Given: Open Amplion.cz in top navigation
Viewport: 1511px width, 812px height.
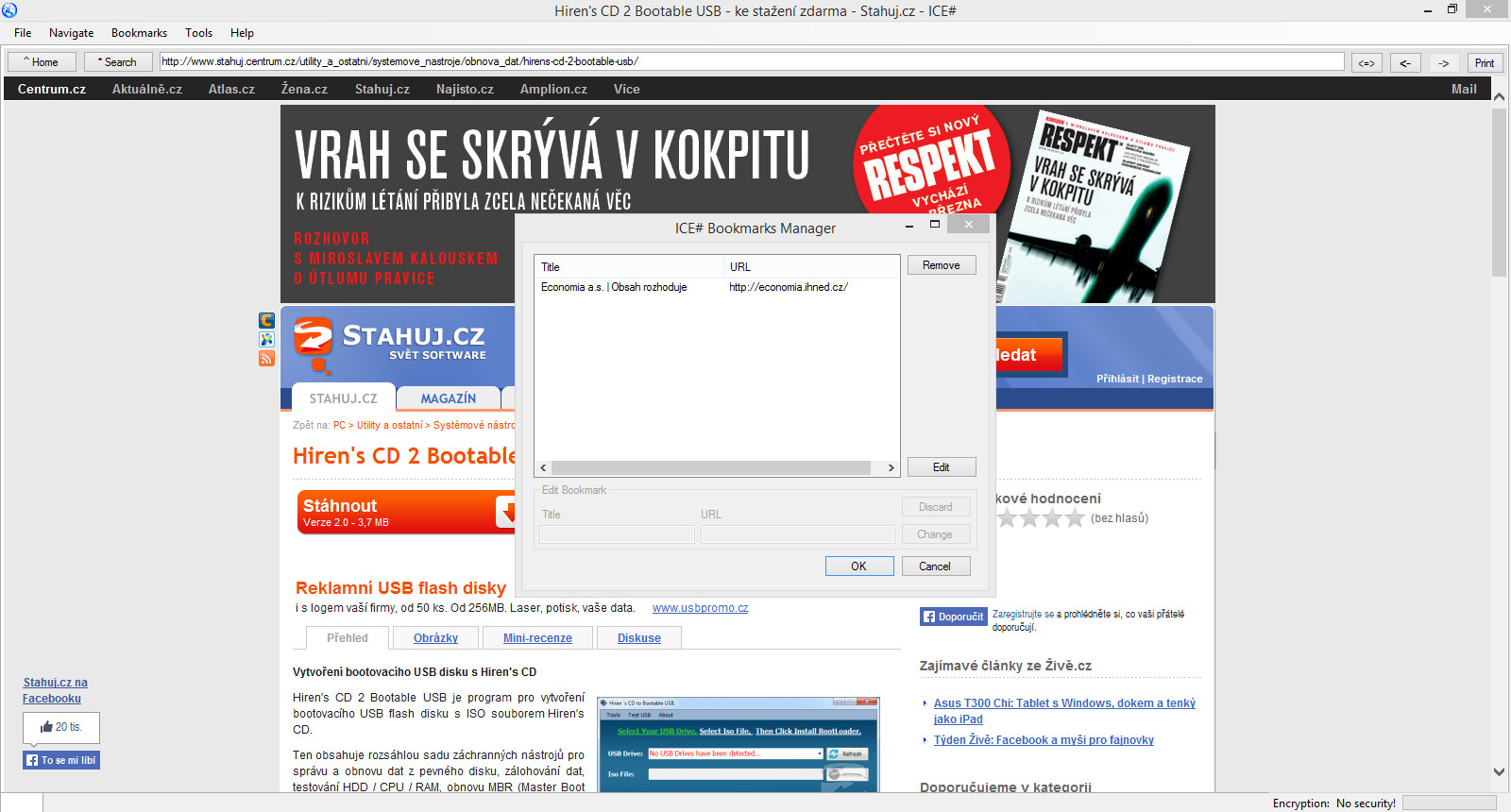Looking at the screenshot, I should tap(553, 90).
